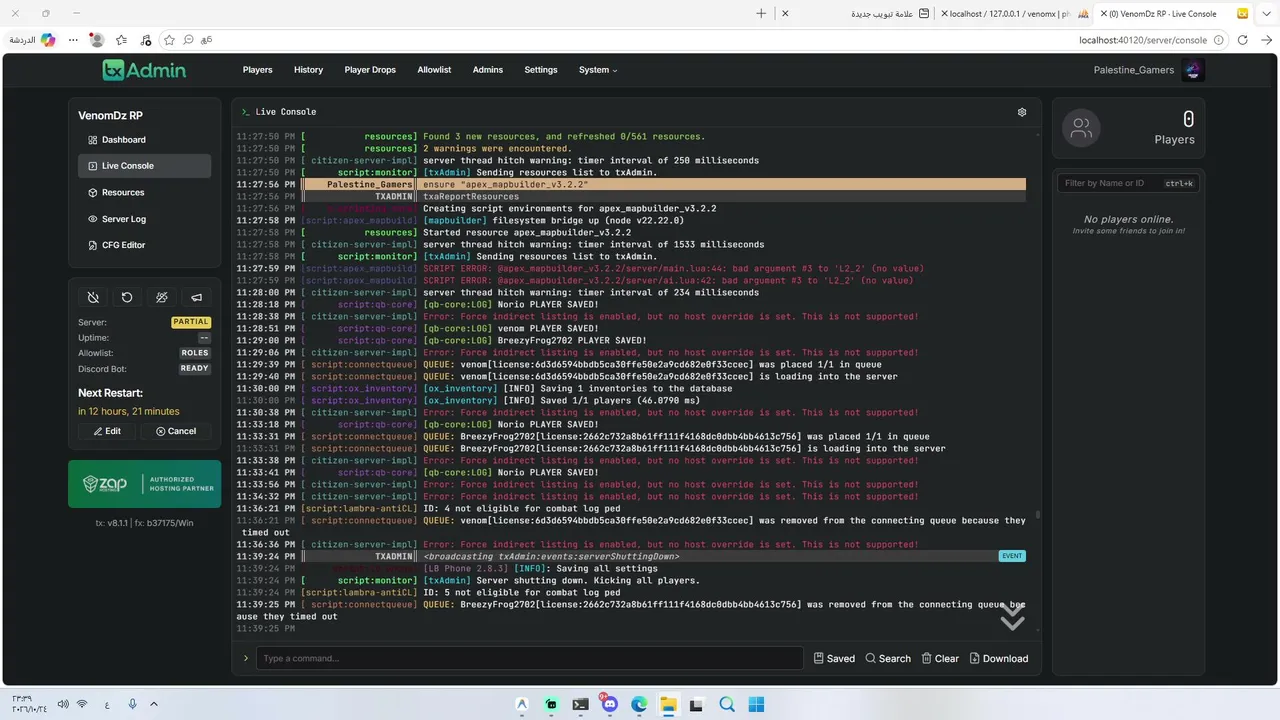
Task: Click the console Search button
Action: [888, 658]
